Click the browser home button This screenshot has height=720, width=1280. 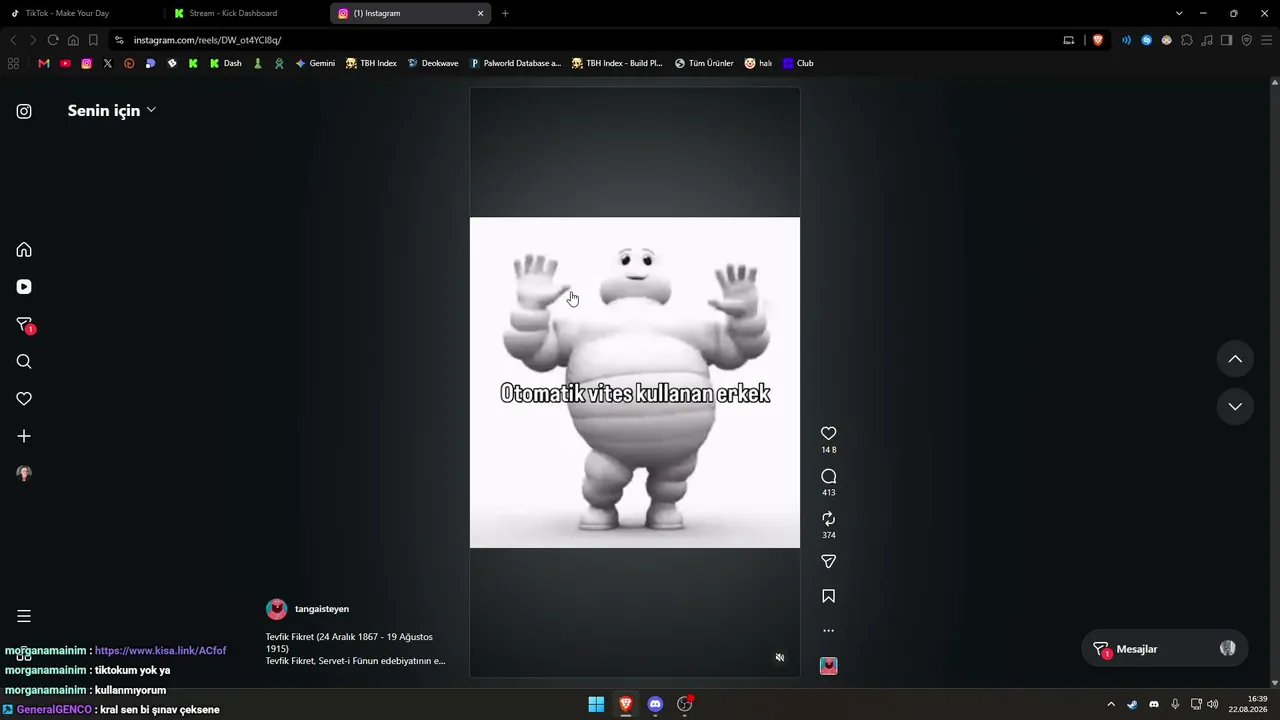(x=73, y=40)
